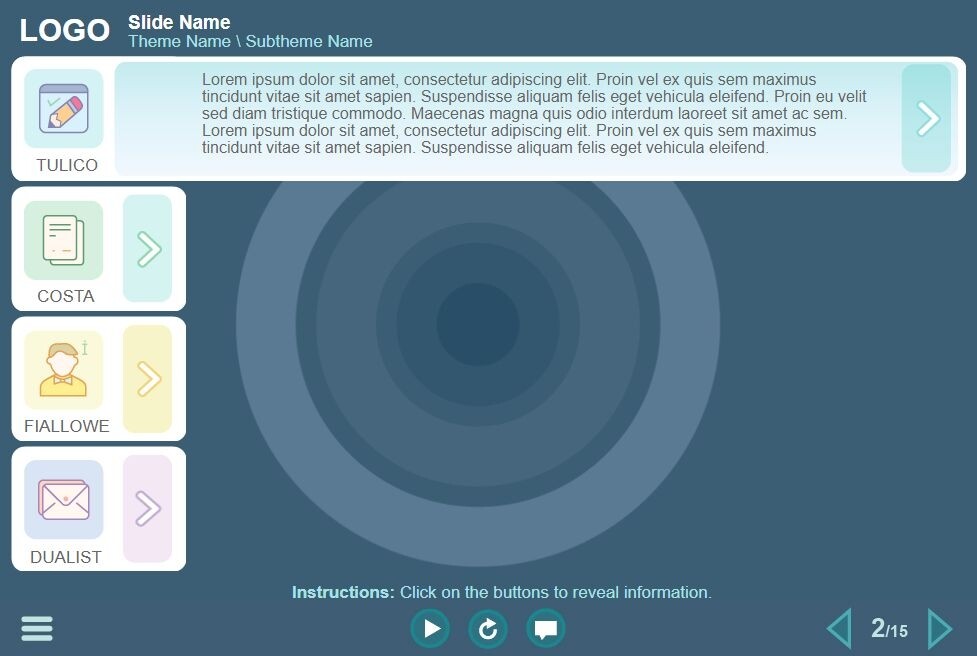Click the 2/15 slide counter

tap(889, 629)
